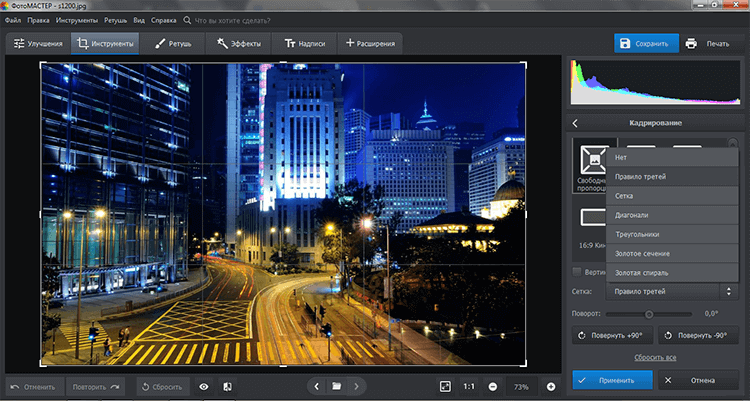
Task: Click the Поворот rotation slider handle
Action: point(649,313)
